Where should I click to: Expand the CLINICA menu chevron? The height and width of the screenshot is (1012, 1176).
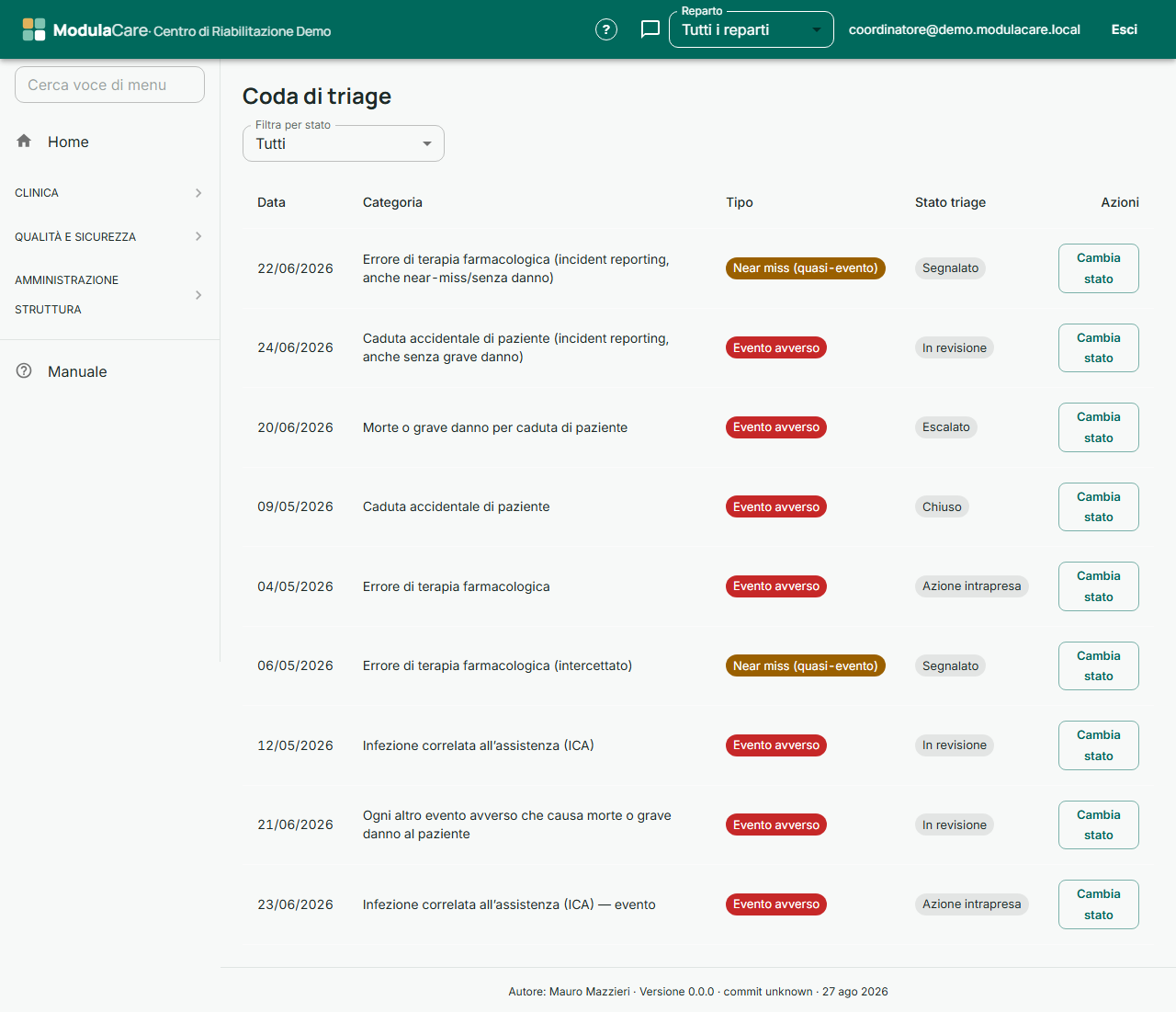pyautogui.click(x=198, y=192)
